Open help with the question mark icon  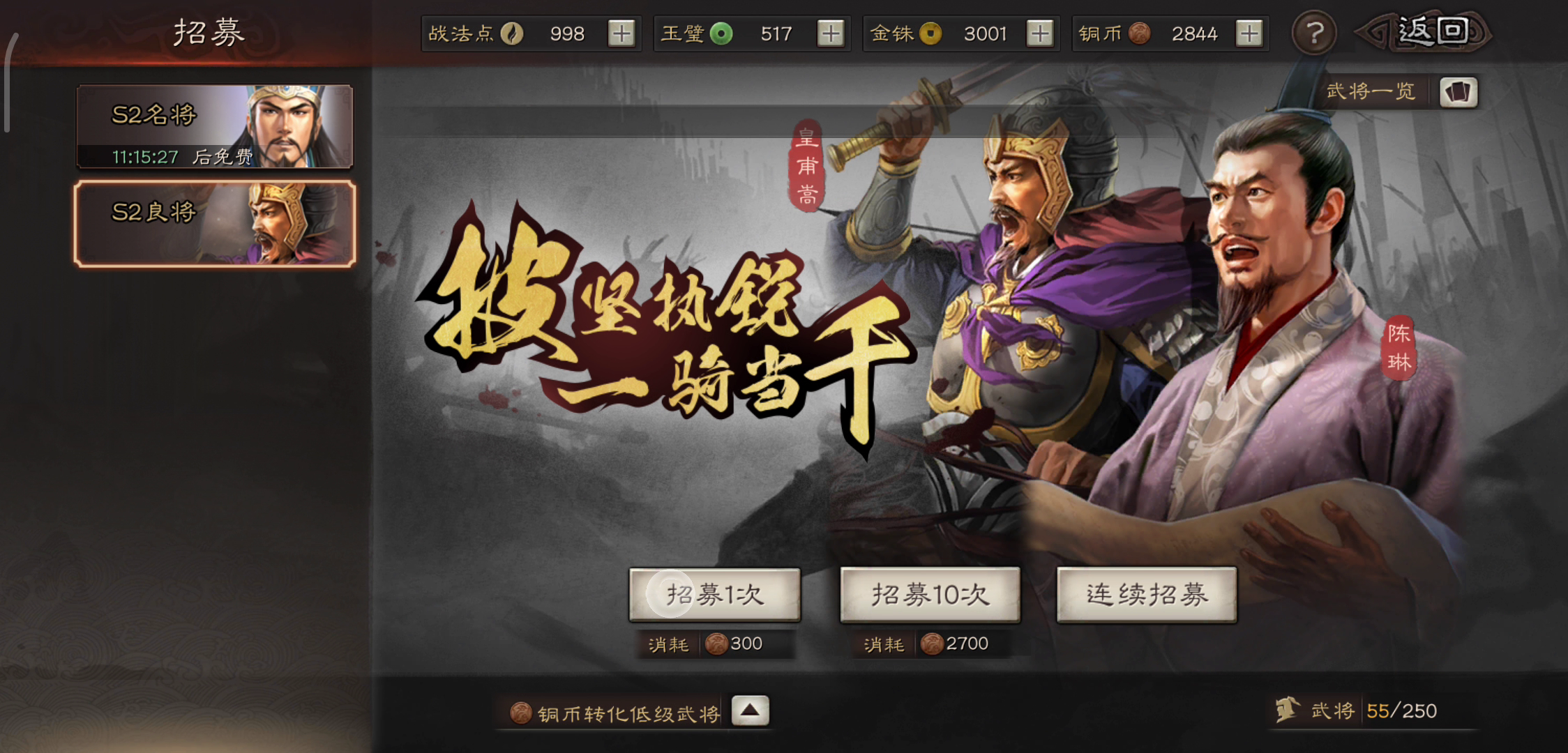[x=1314, y=33]
